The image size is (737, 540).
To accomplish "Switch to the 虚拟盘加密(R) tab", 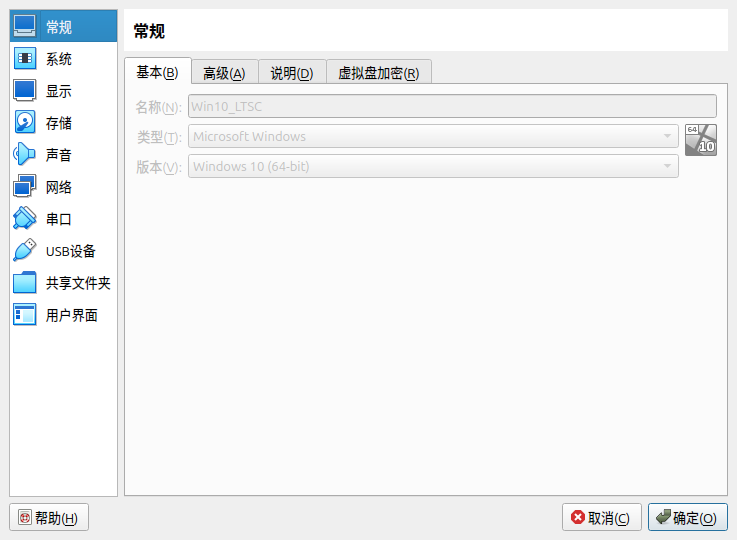I will (x=378, y=73).
